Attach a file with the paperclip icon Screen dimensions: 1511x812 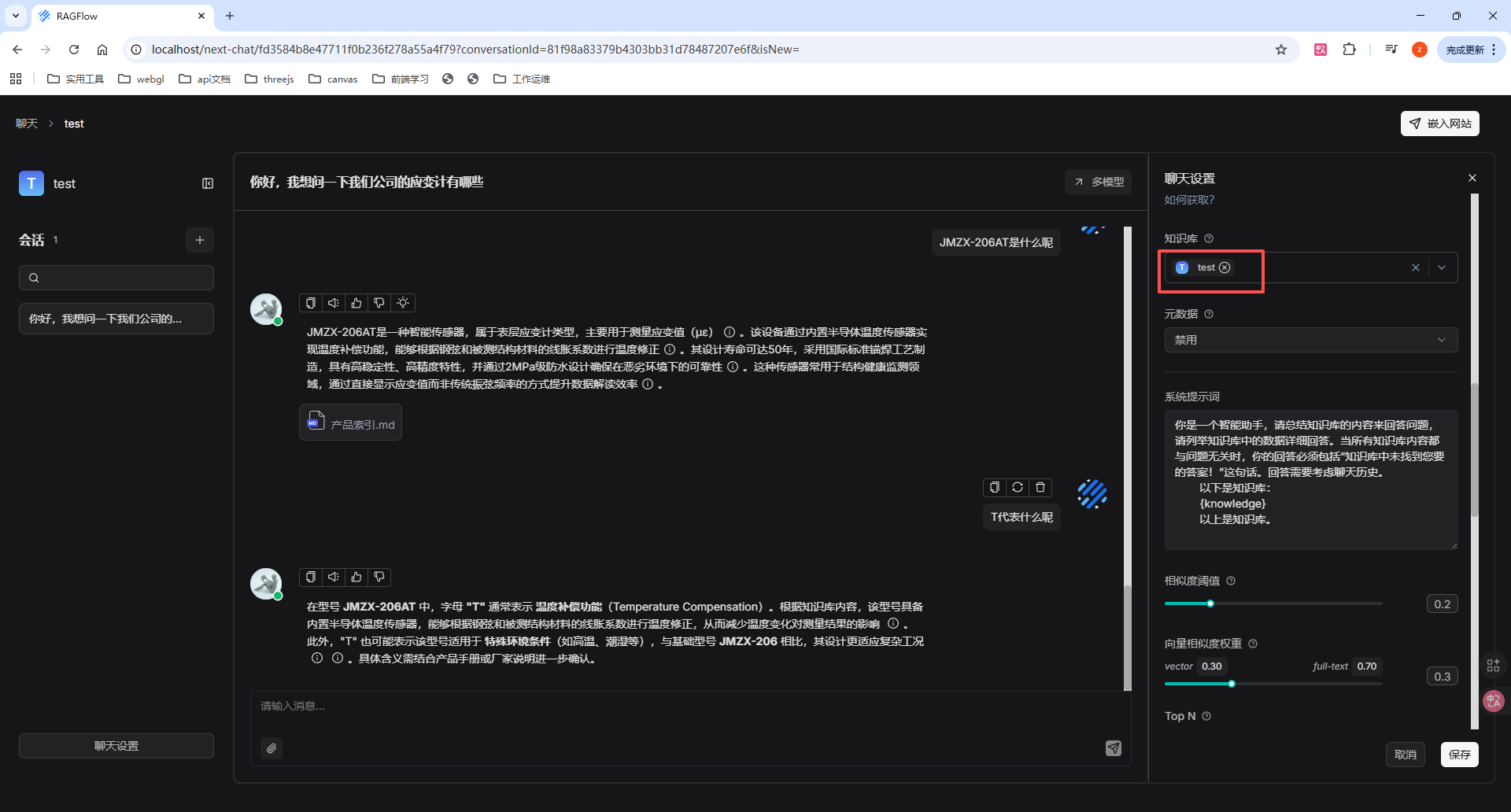(272, 748)
